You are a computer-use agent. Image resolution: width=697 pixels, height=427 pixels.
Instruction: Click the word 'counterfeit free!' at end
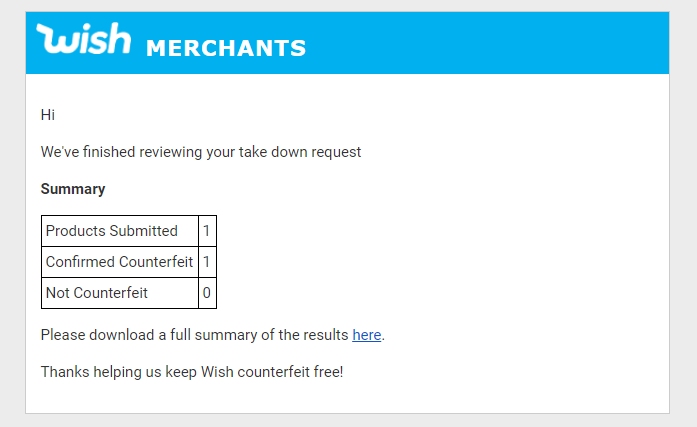pyautogui.click(x=290, y=371)
